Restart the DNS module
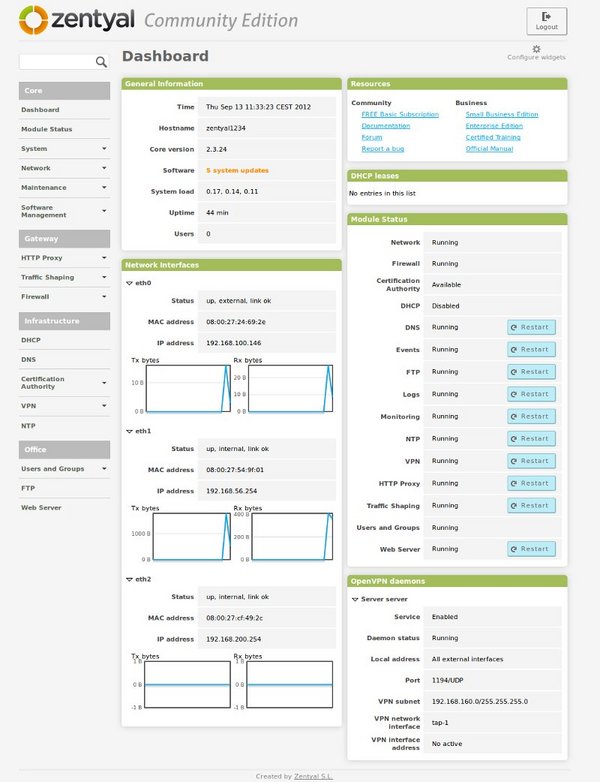This screenshot has width=600, height=782. coord(531,328)
